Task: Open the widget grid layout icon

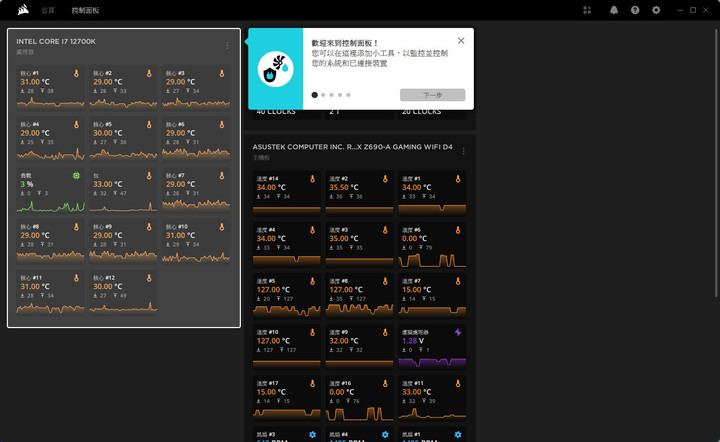Action: (587, 10)
